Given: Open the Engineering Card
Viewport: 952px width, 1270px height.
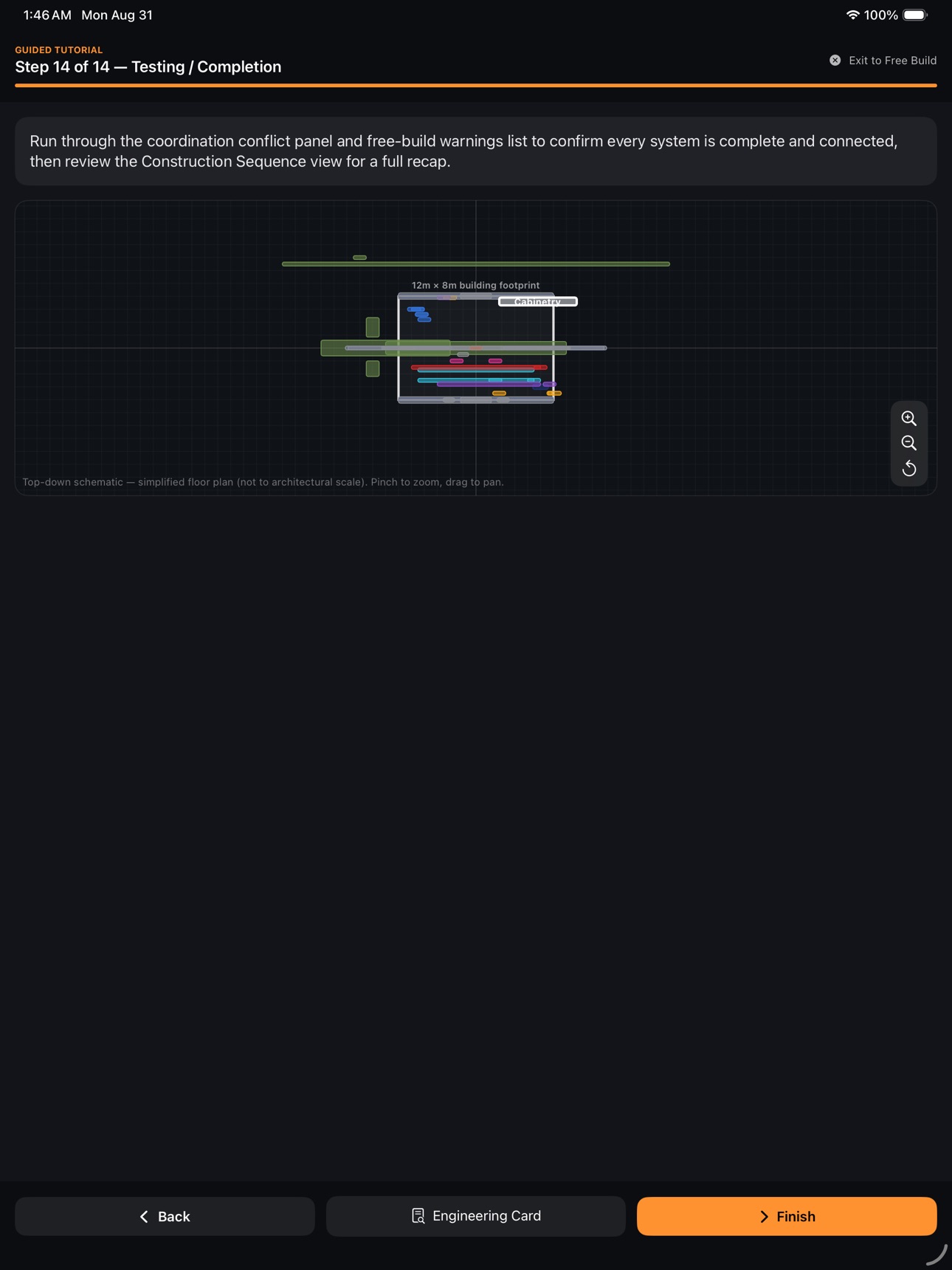Looking at the screenshot, I should (x=476, y=1216).
